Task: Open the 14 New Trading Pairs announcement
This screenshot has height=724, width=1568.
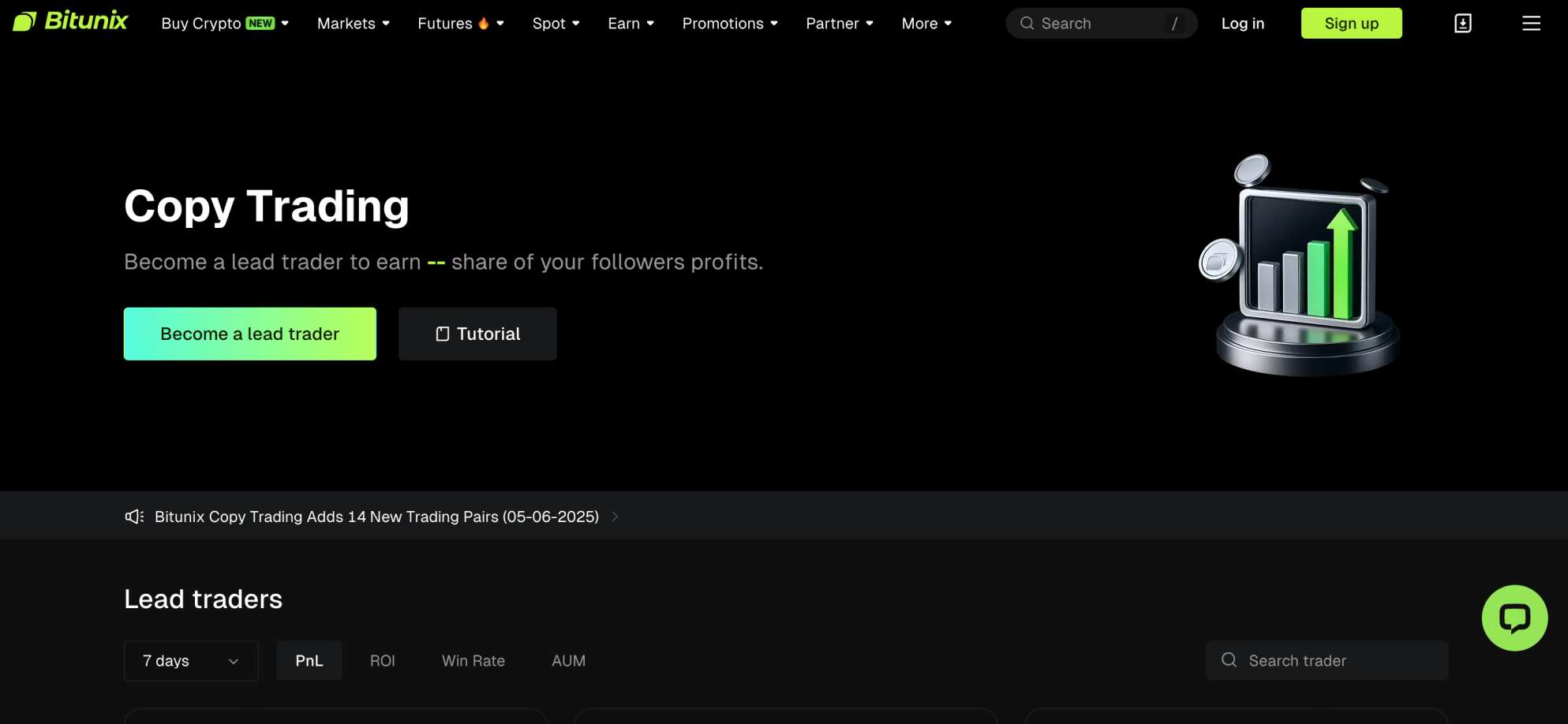Action: [376, 517]
